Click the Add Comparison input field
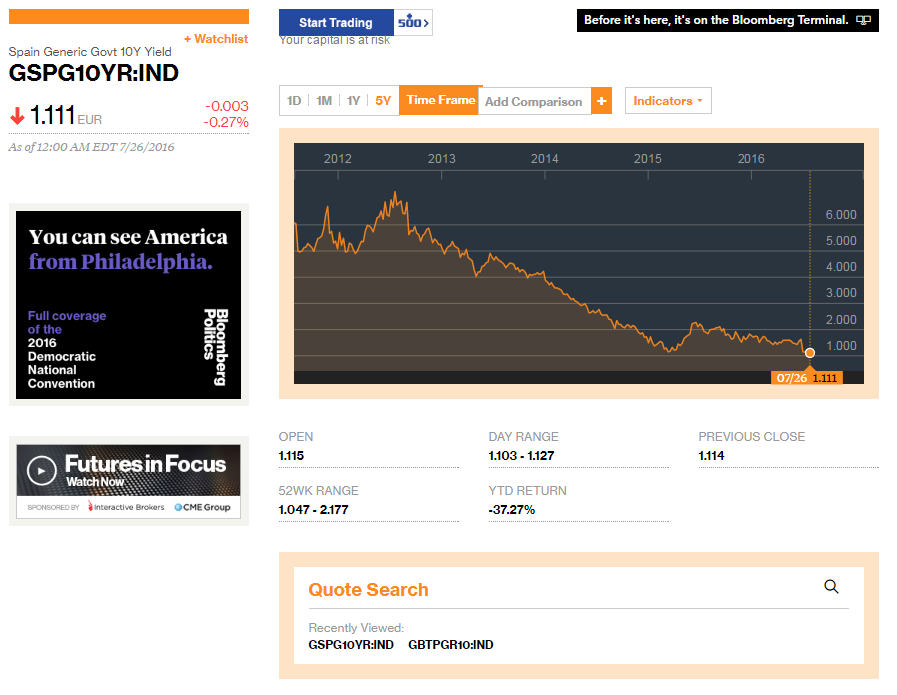The height and width of the screenshot is (695, 897). coord(534,101)
